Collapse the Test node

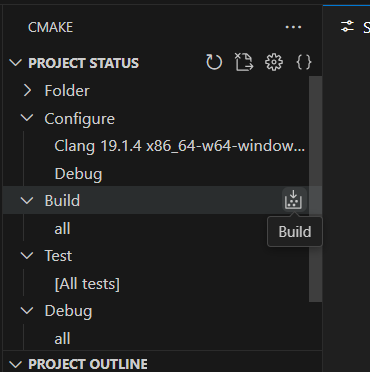[x=27, y=256]
